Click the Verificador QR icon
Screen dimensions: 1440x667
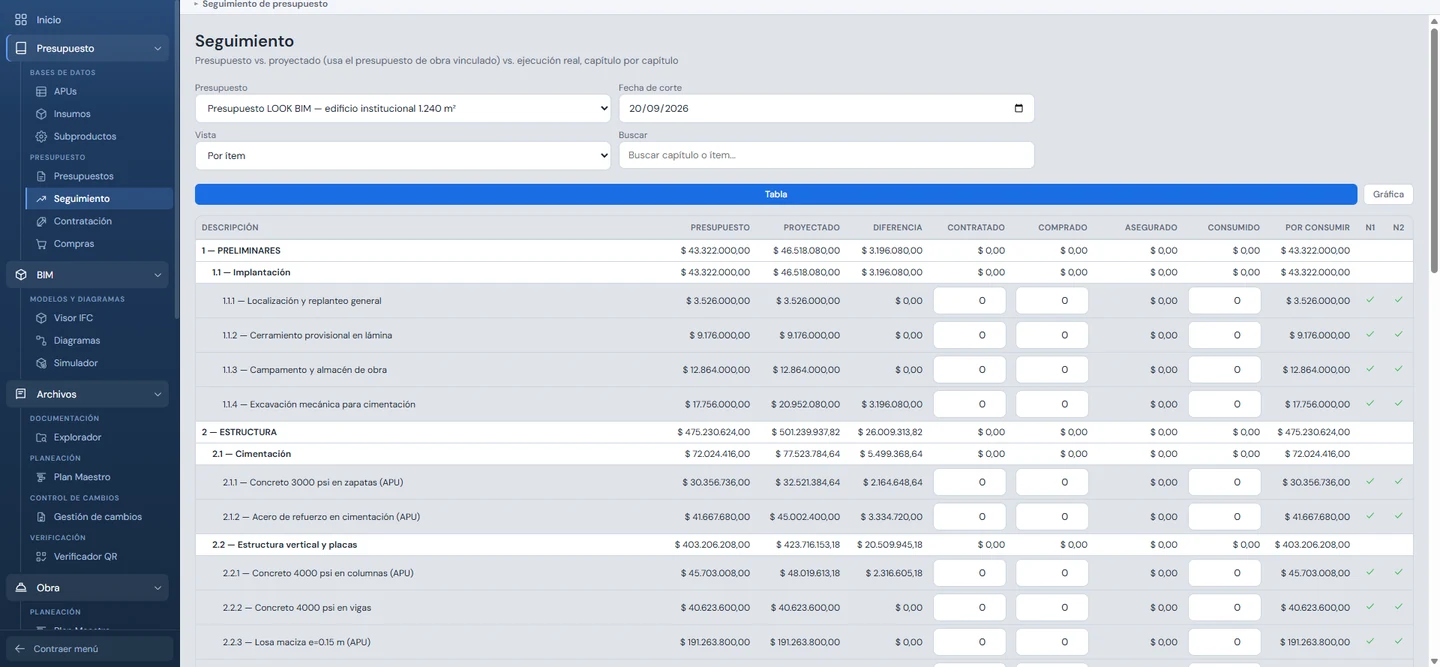(x=41, y=557)
